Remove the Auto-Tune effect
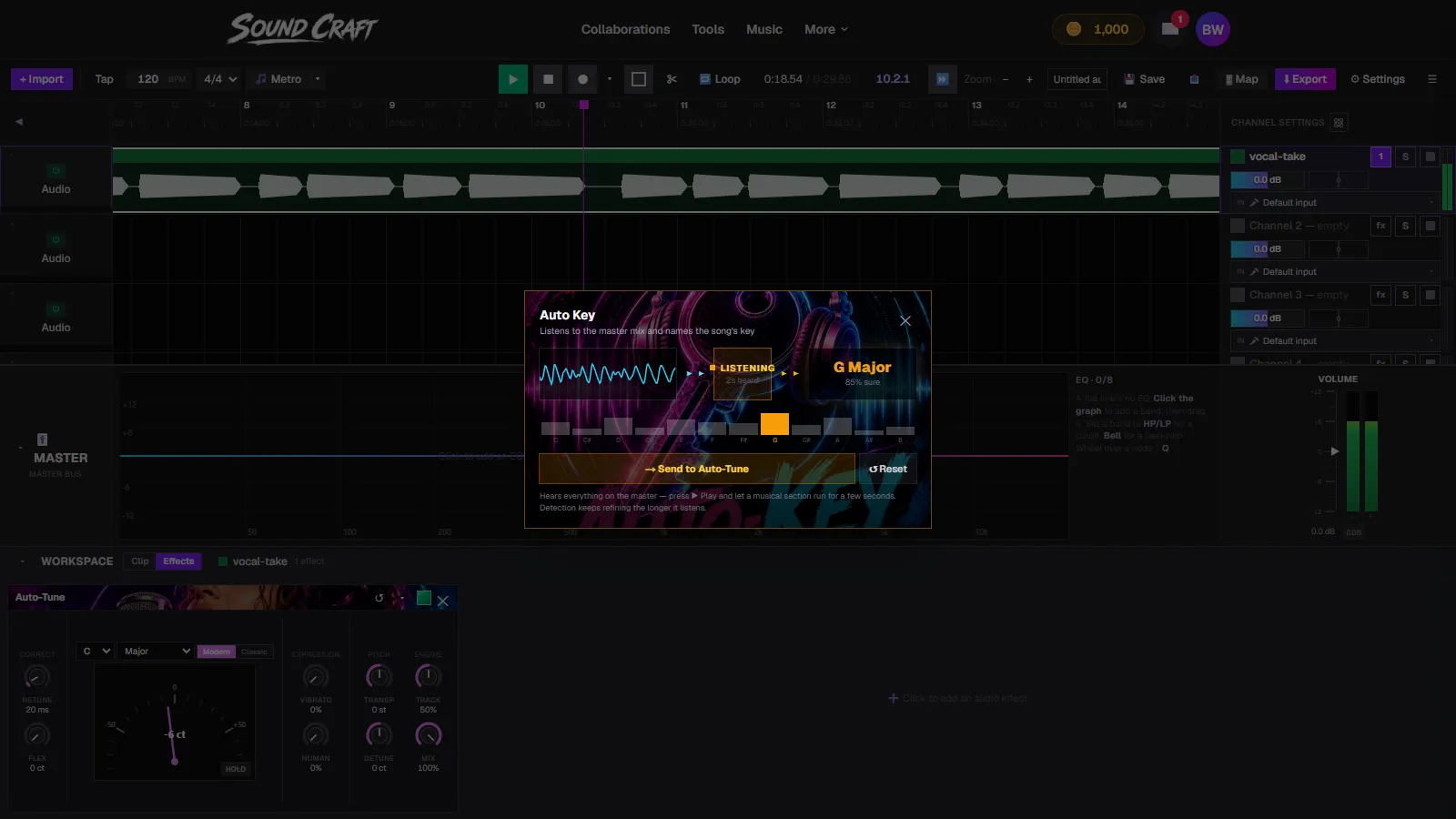This screenshot has width=1456, height=819. click(x=443, y=602)
